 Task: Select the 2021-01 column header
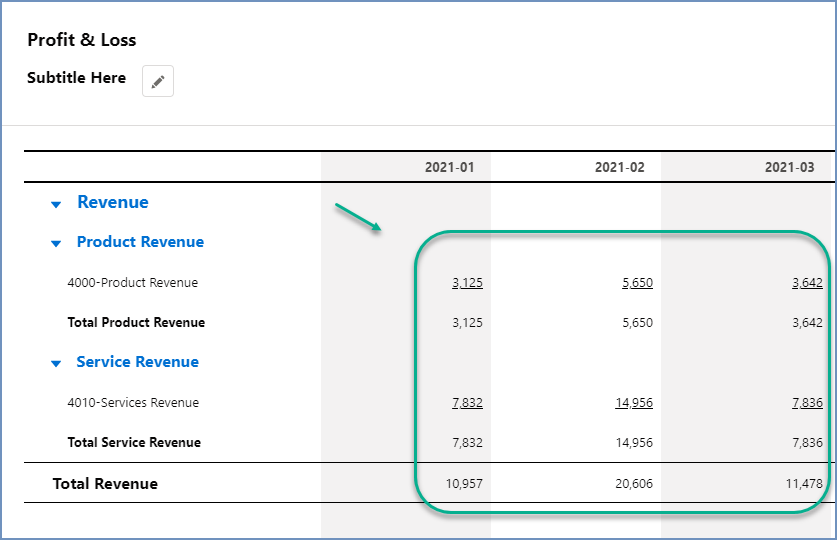(449, 167)
